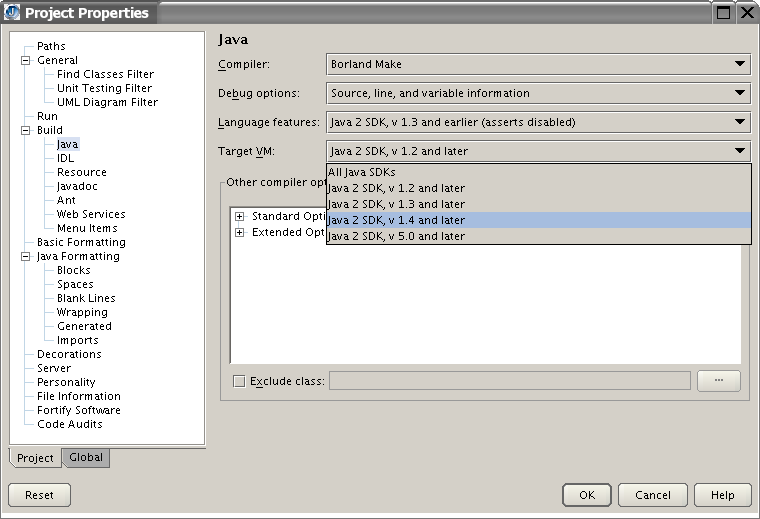Collapse the Java Formatting tree node

25,256
